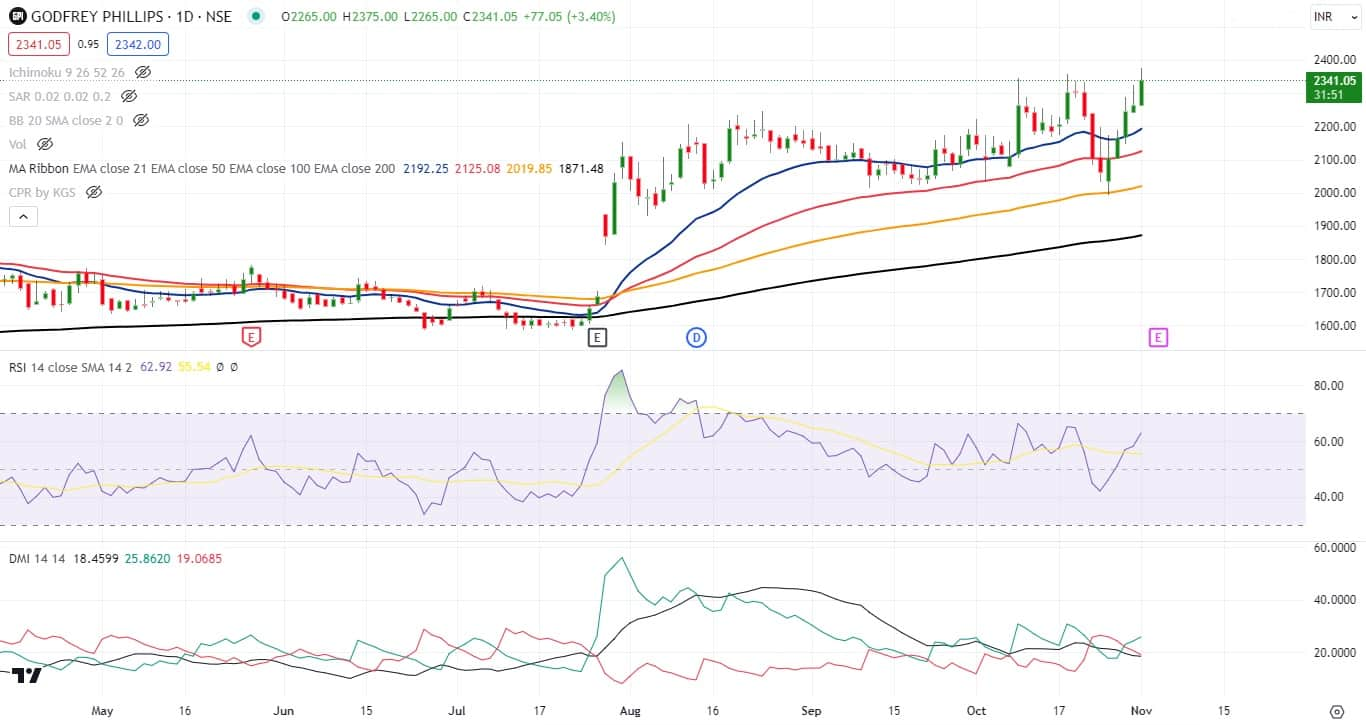Show the Ichimoku indicator via eye icon
The height and width of the screenshot is (725, 1366).
pos(143,72)
